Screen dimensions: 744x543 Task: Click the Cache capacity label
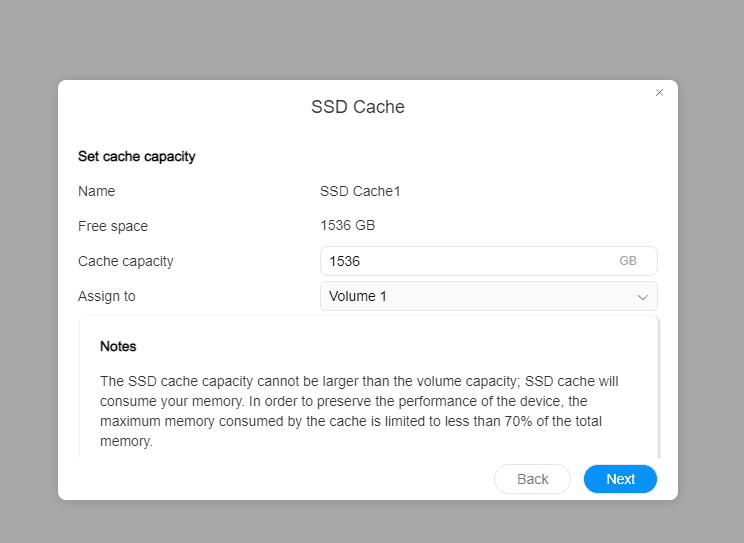pyautogui.click(x=126, y=261)
